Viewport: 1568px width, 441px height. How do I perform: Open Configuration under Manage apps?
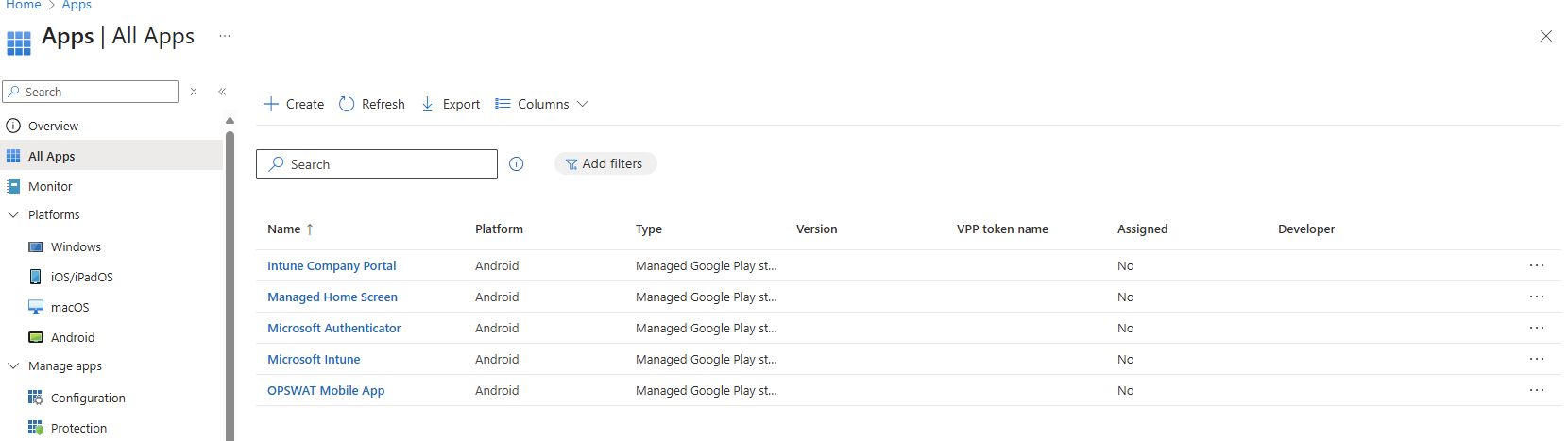click(x=88, y=398)
